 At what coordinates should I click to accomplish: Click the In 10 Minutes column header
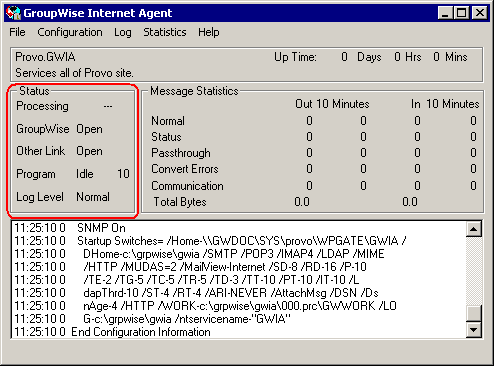tap(445, 104)
